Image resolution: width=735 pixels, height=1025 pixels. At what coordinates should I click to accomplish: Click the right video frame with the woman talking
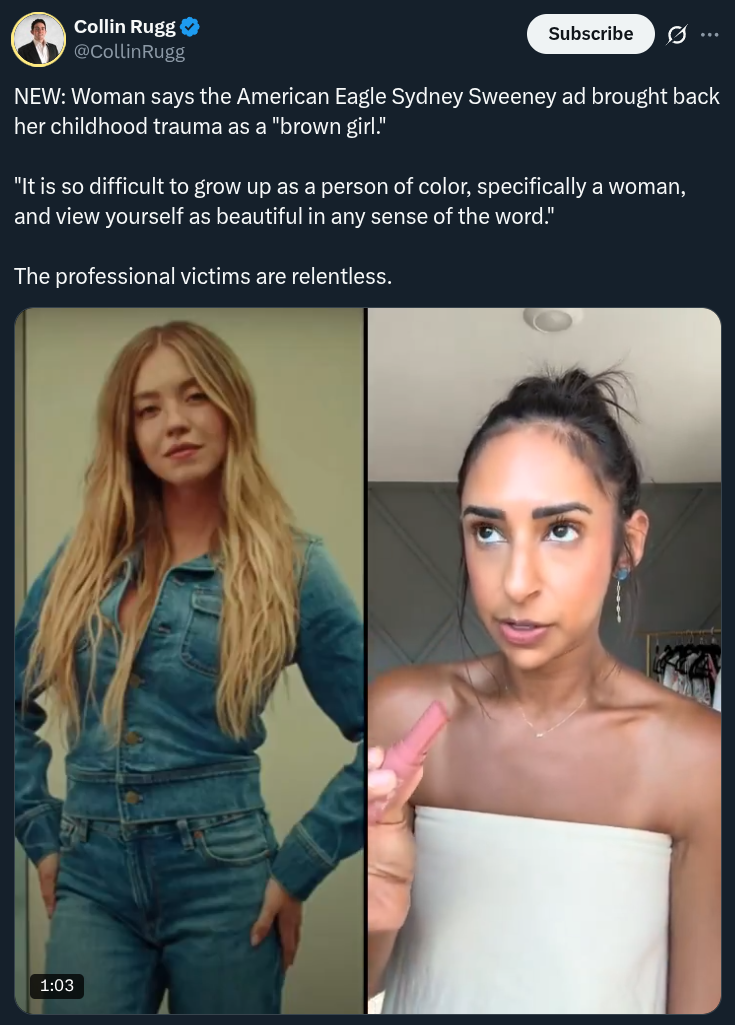(544, 660)
